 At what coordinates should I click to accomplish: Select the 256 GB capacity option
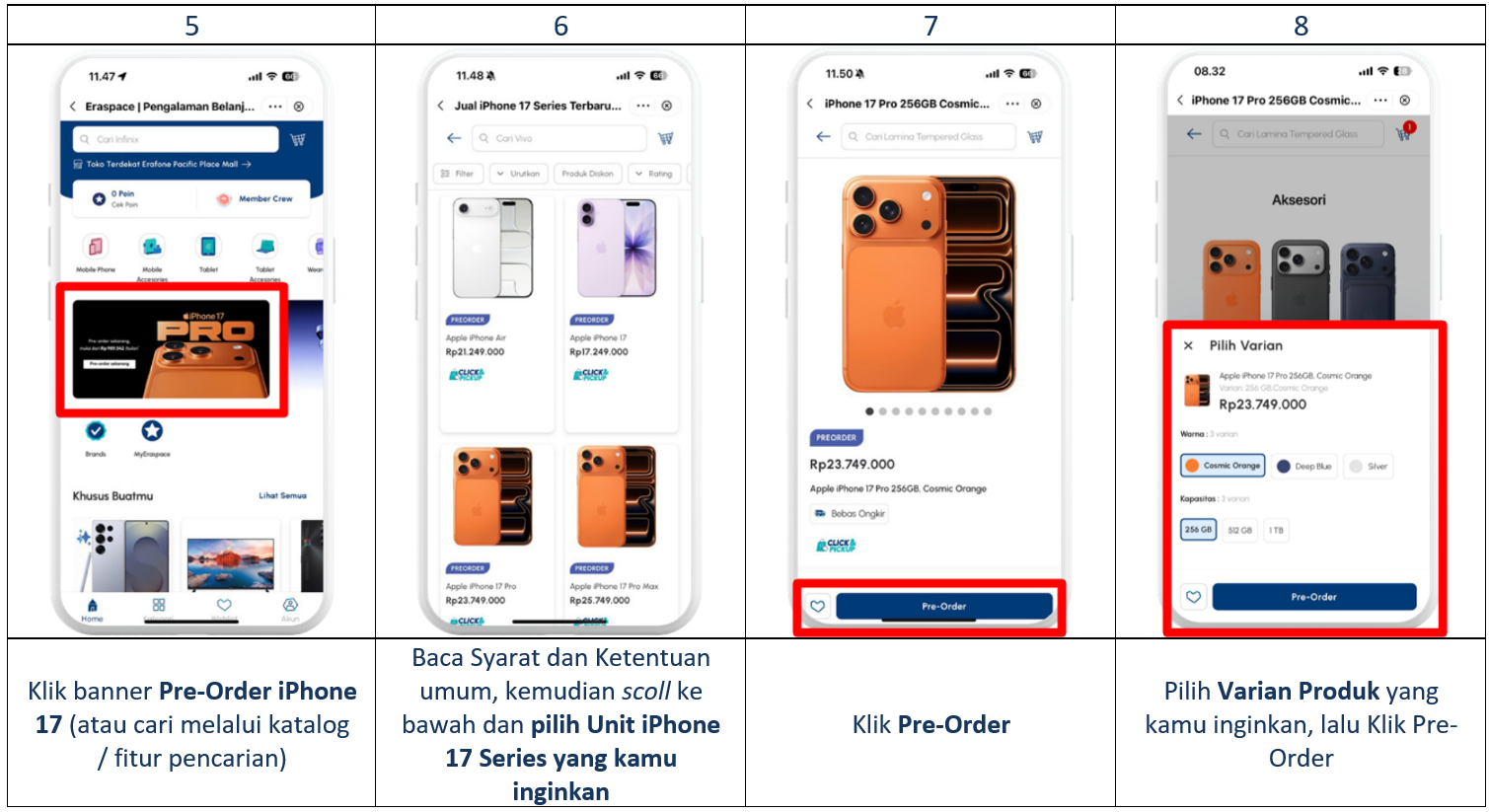point(1198,530)
